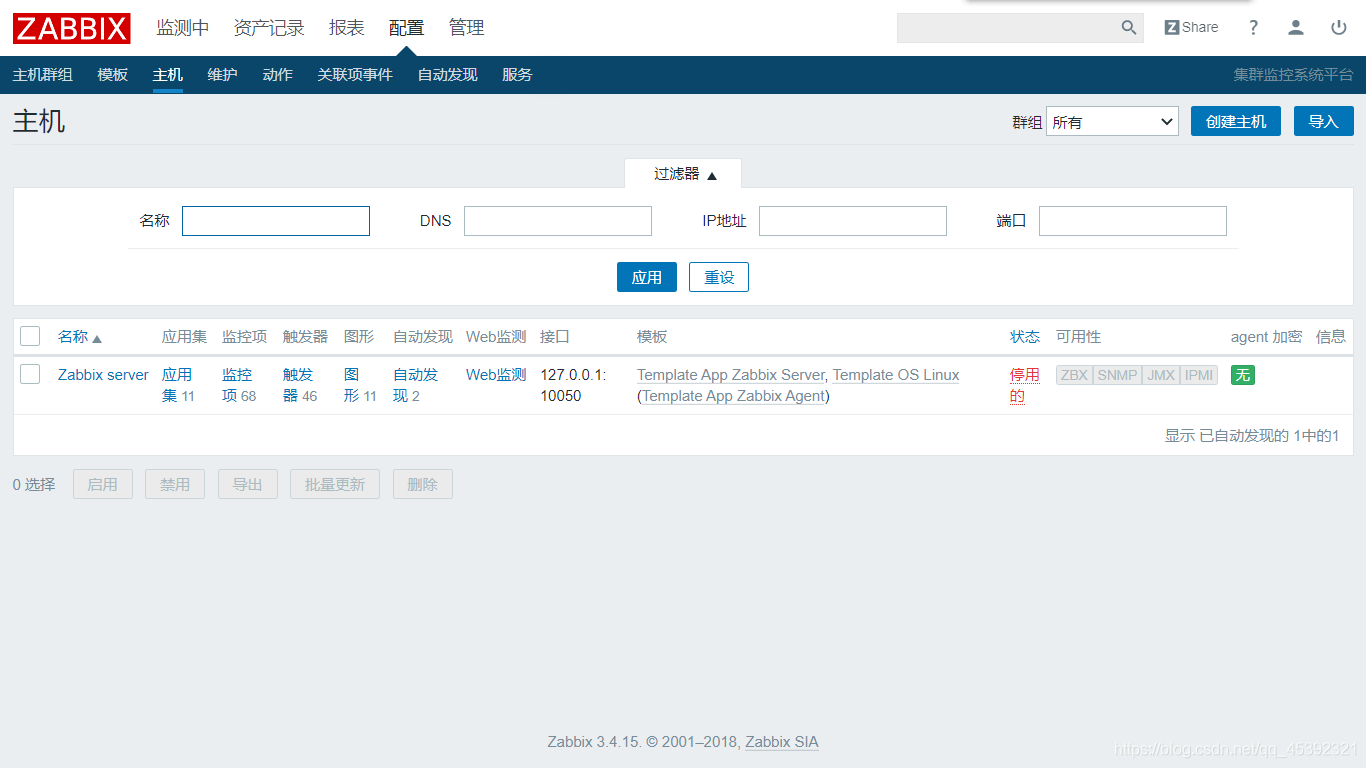
Task: Click the 批量更新 button
Action: point(335,484)
